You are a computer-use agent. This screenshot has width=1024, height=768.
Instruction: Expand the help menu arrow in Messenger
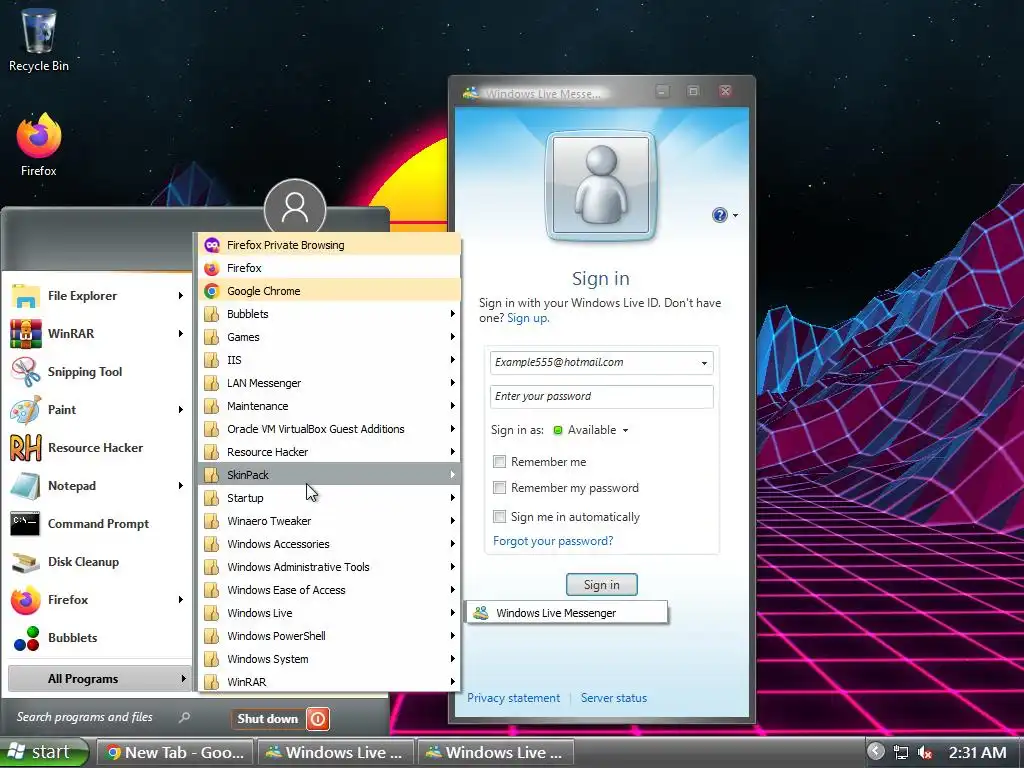pyautogui.click(x=735, y=216)
